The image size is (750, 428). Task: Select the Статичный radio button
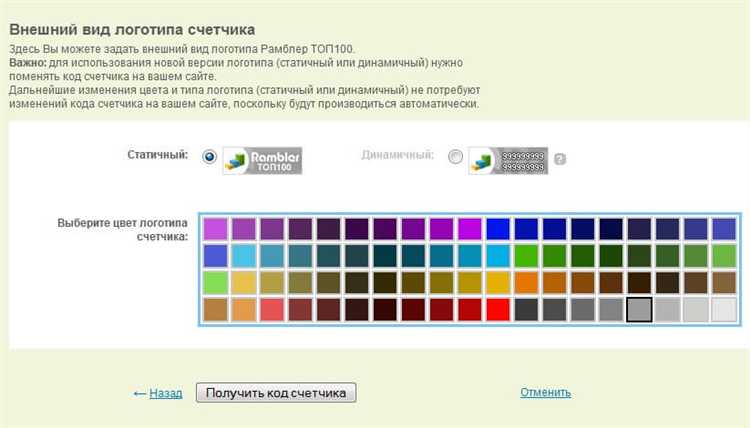[x=209, y=157]
